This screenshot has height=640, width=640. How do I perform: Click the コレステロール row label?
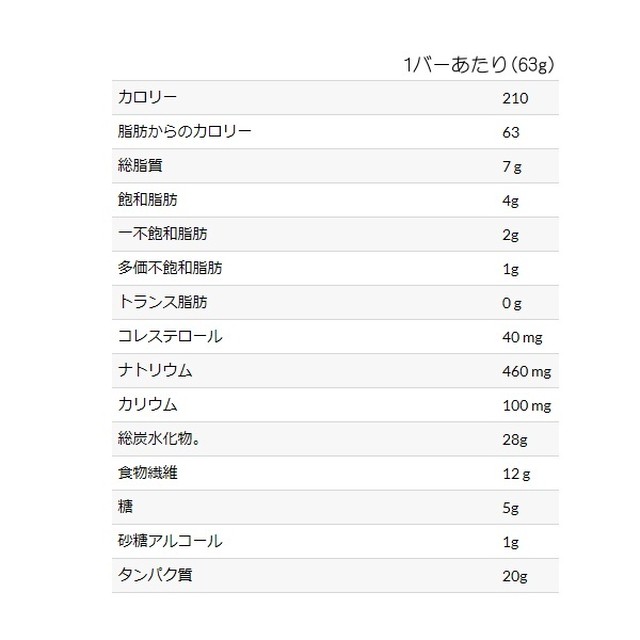170,336
